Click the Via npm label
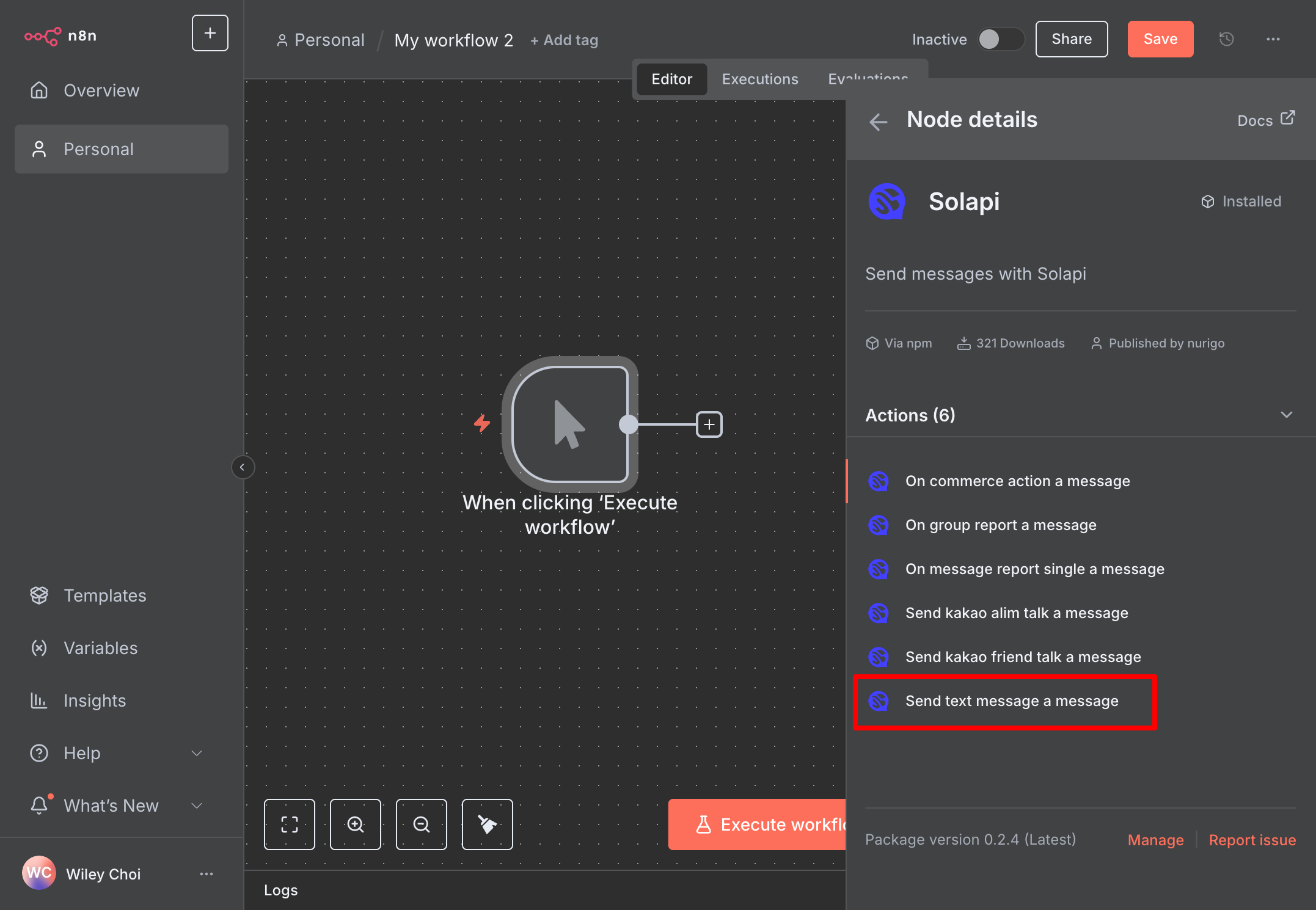 click(899, 343)
